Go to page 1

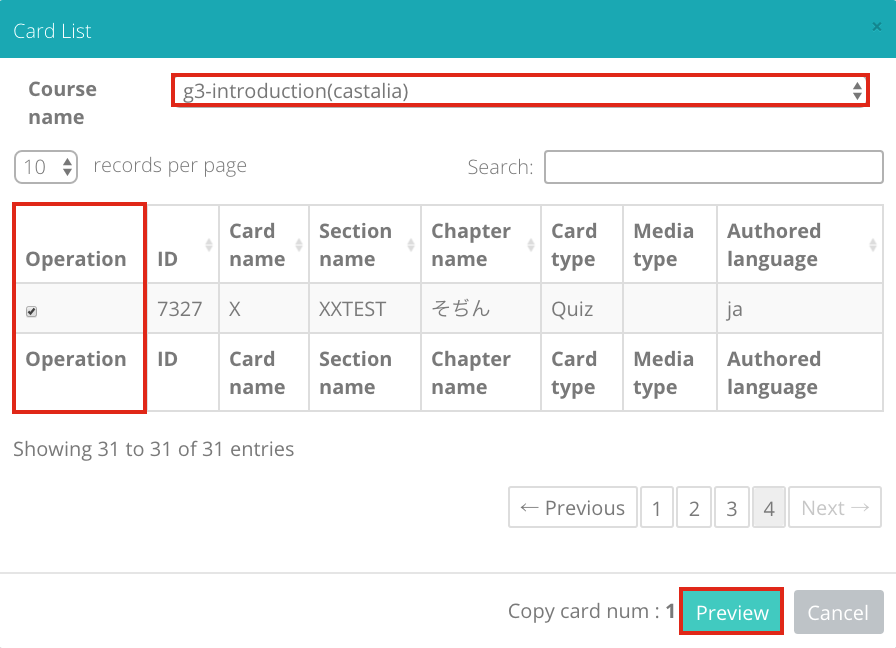[x=657, y=507]
